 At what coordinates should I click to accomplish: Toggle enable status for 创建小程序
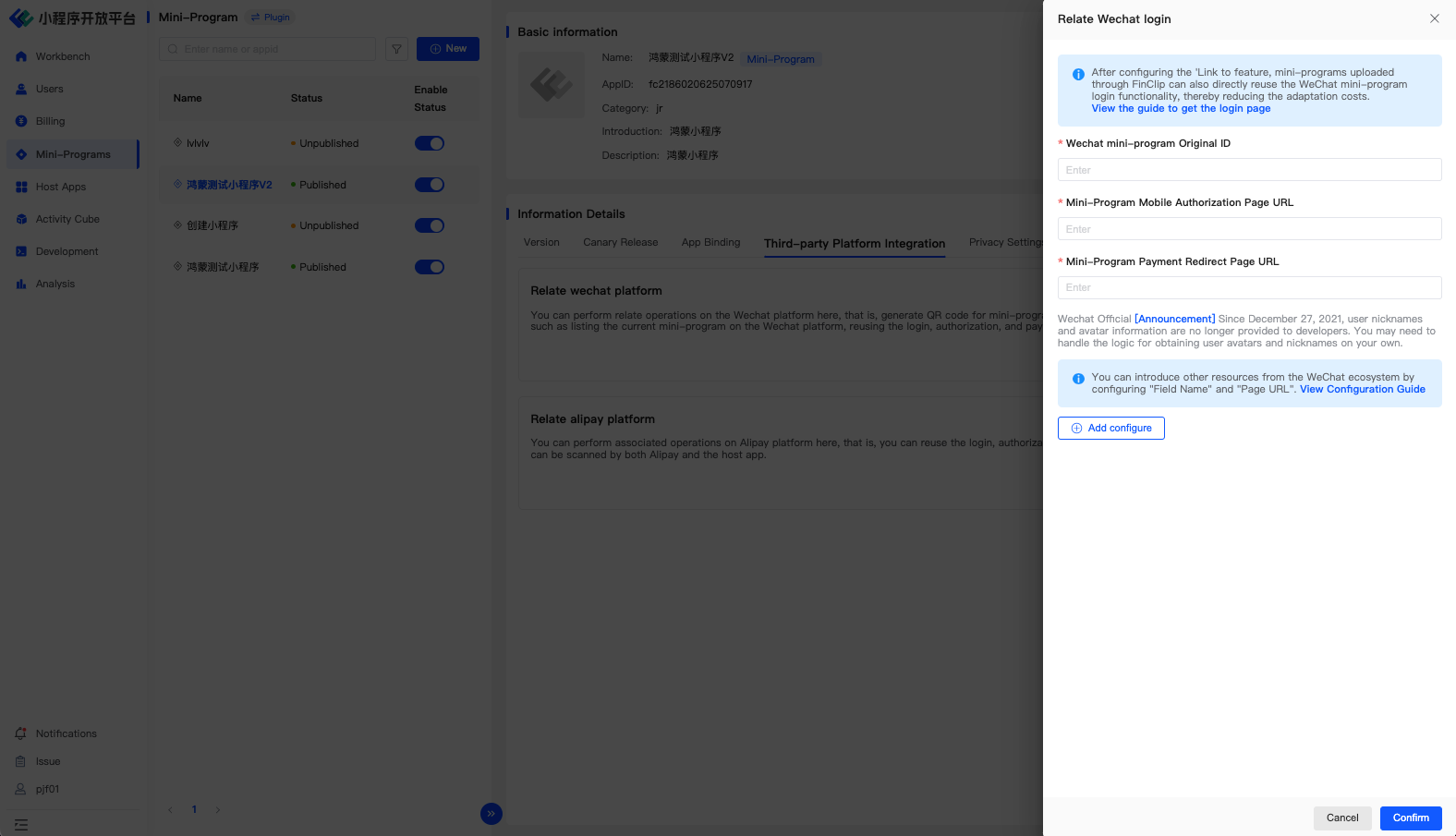pyautogui.click(x=430, y=225)
